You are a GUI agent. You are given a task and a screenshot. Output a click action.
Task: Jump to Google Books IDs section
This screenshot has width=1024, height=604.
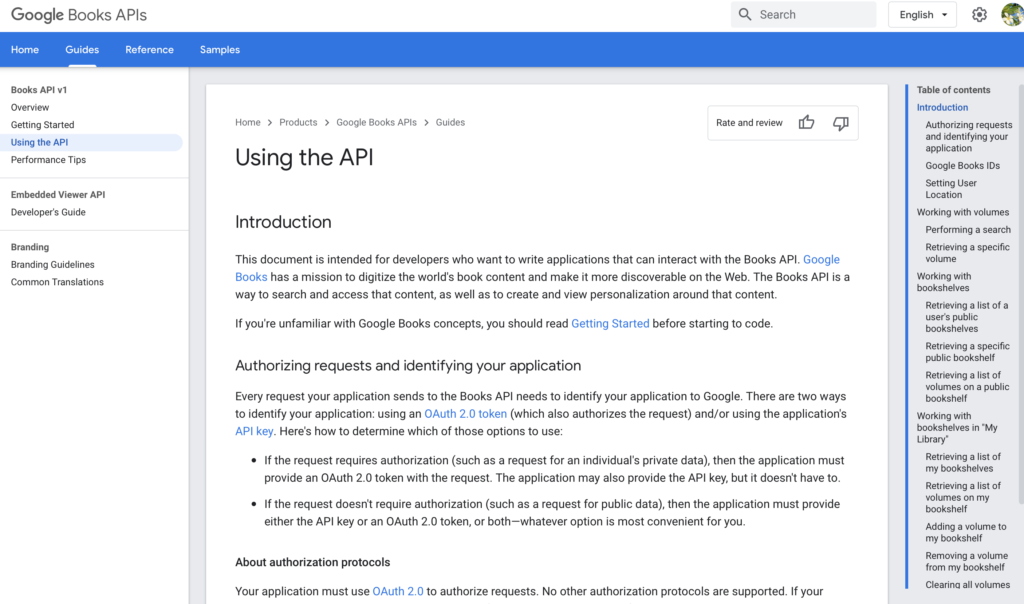(x=963, y=166)
